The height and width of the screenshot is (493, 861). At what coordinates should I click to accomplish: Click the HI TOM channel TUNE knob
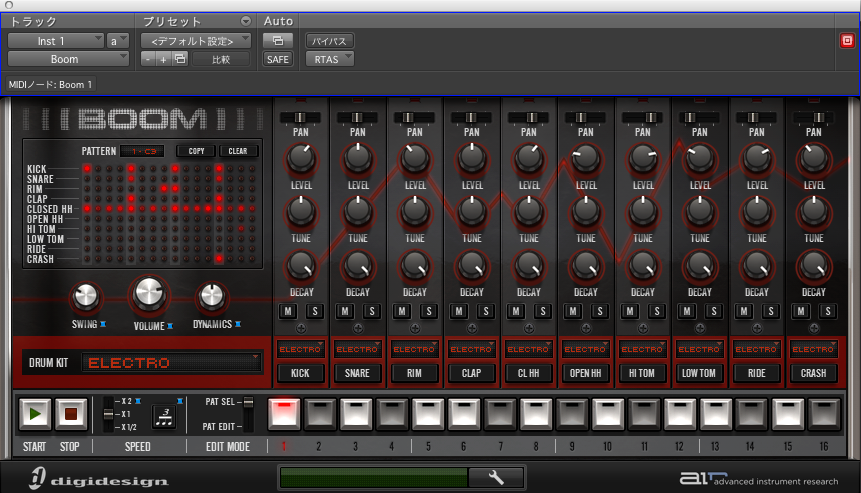point(643,212)
